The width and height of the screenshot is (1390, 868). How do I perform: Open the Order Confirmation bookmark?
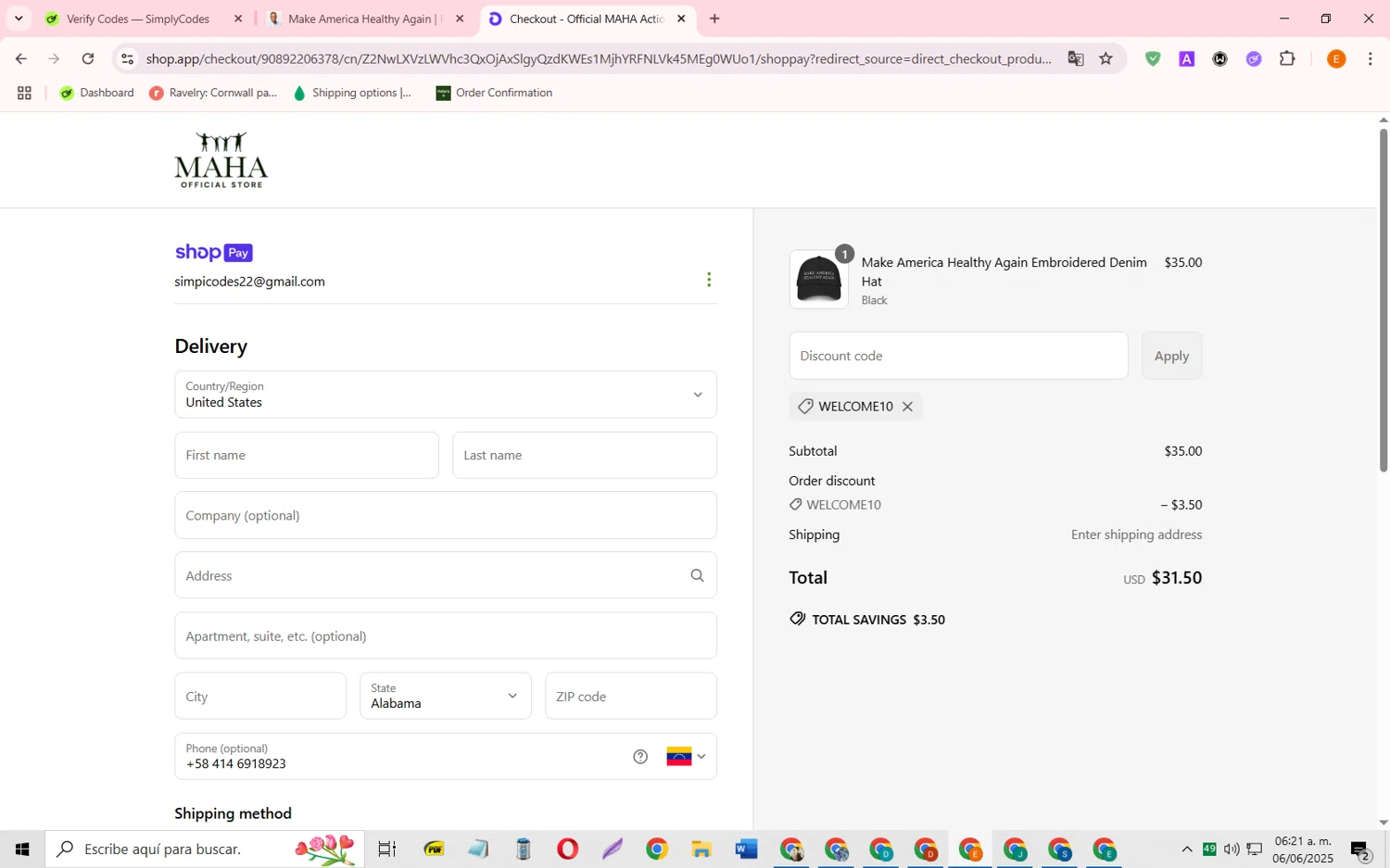(494, 93)
